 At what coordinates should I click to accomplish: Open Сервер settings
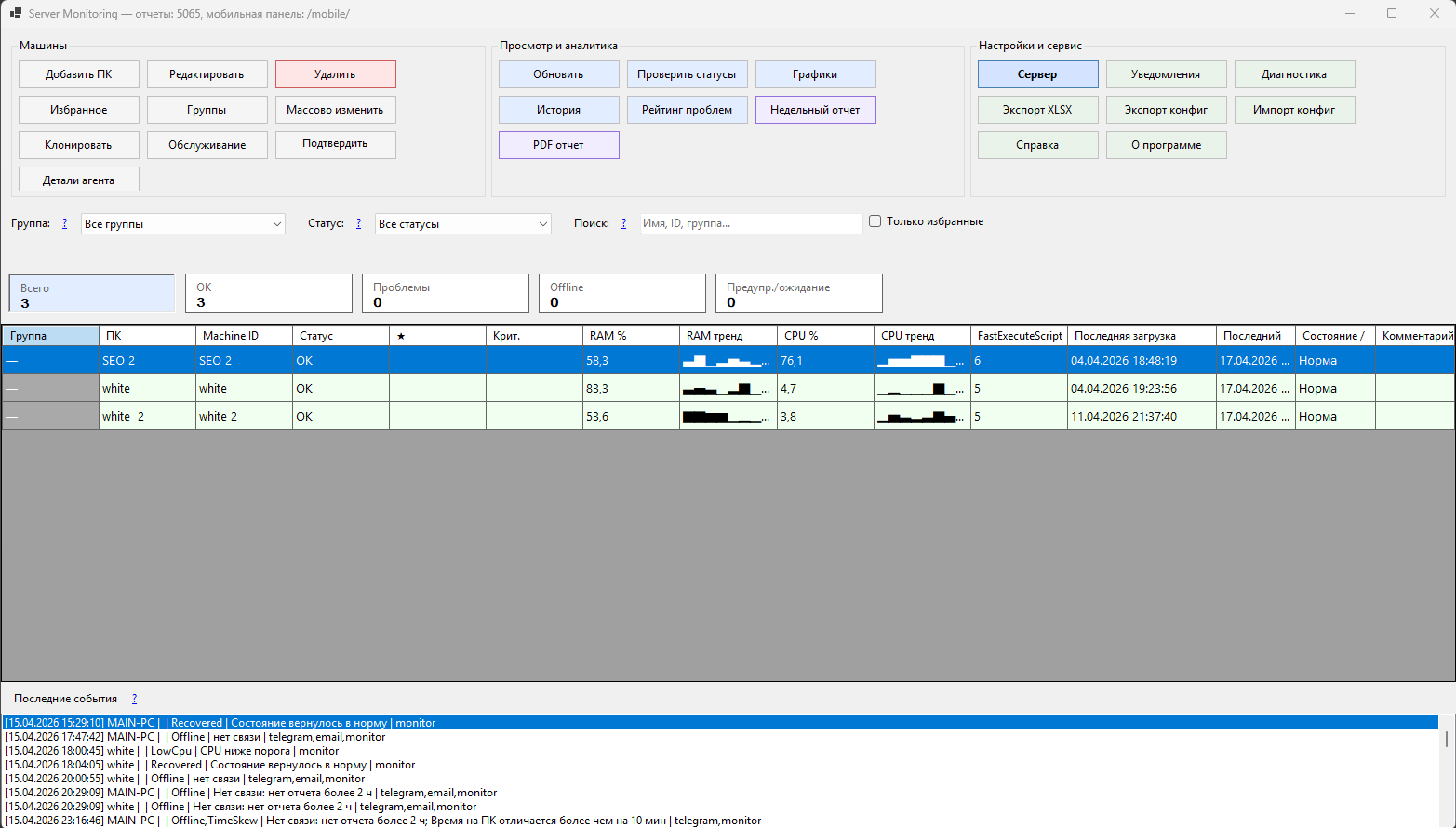(x=1037, y=74)
